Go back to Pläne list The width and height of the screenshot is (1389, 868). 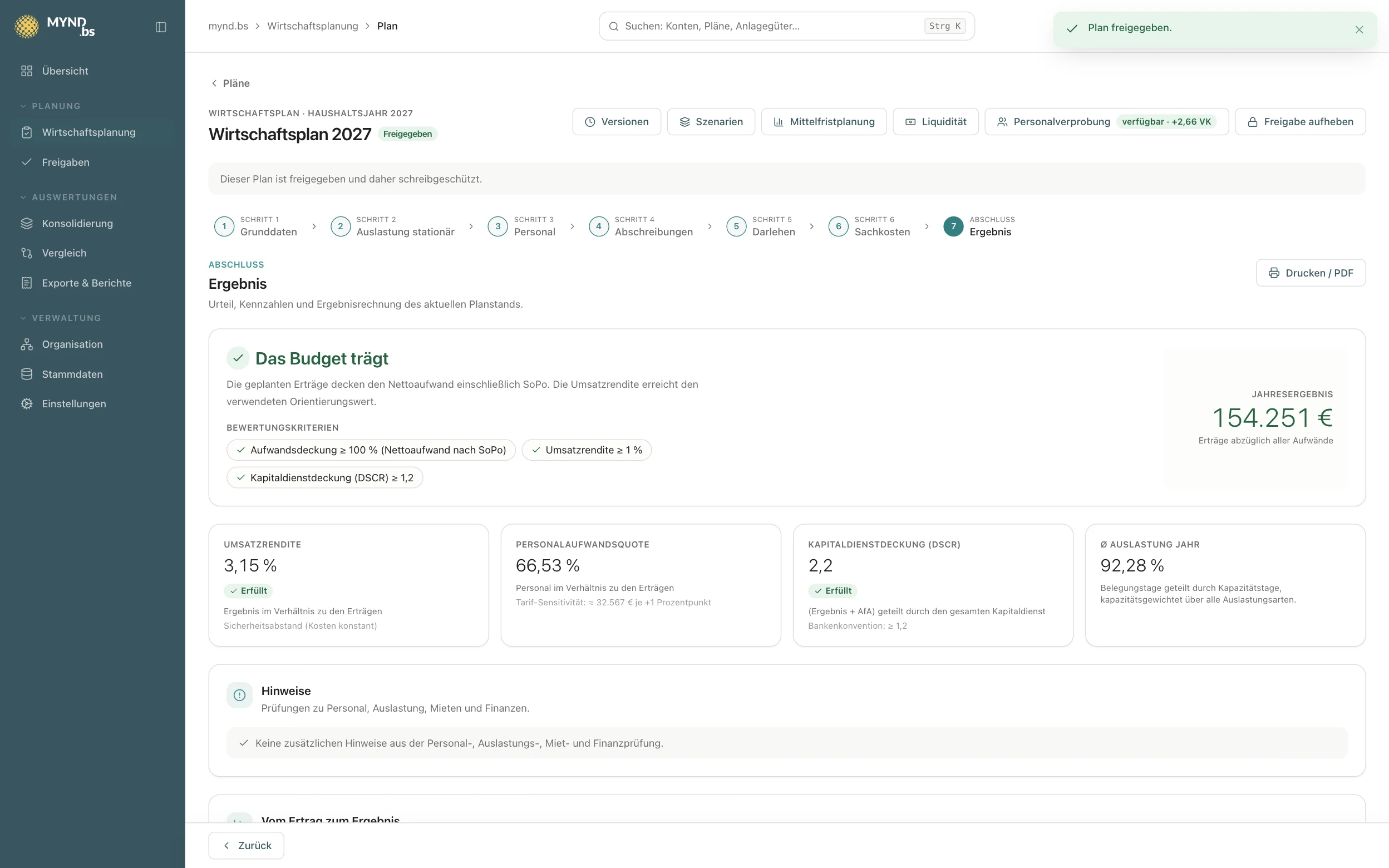coord(230,83)
